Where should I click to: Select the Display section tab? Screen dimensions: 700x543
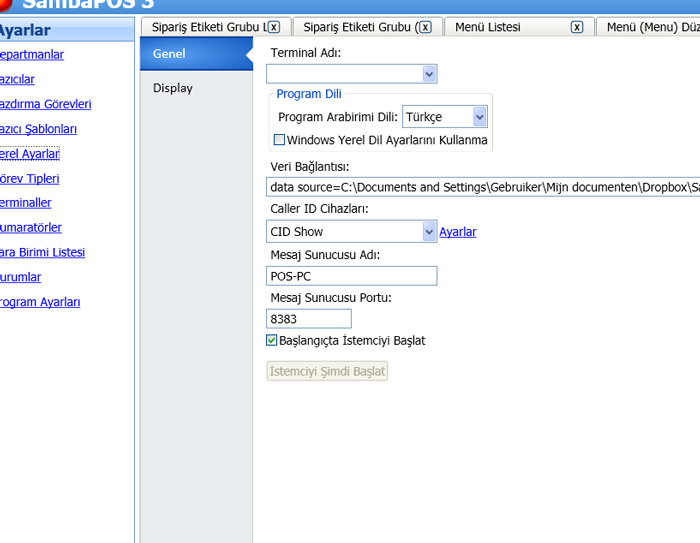tap(173, 88)
